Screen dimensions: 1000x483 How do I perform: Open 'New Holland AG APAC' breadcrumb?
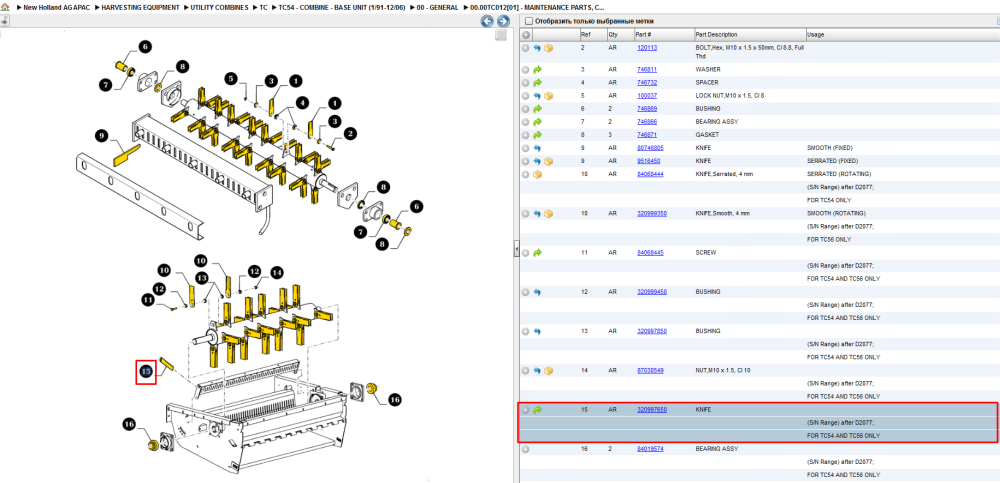pyautogui.click(x=56, y=7)
